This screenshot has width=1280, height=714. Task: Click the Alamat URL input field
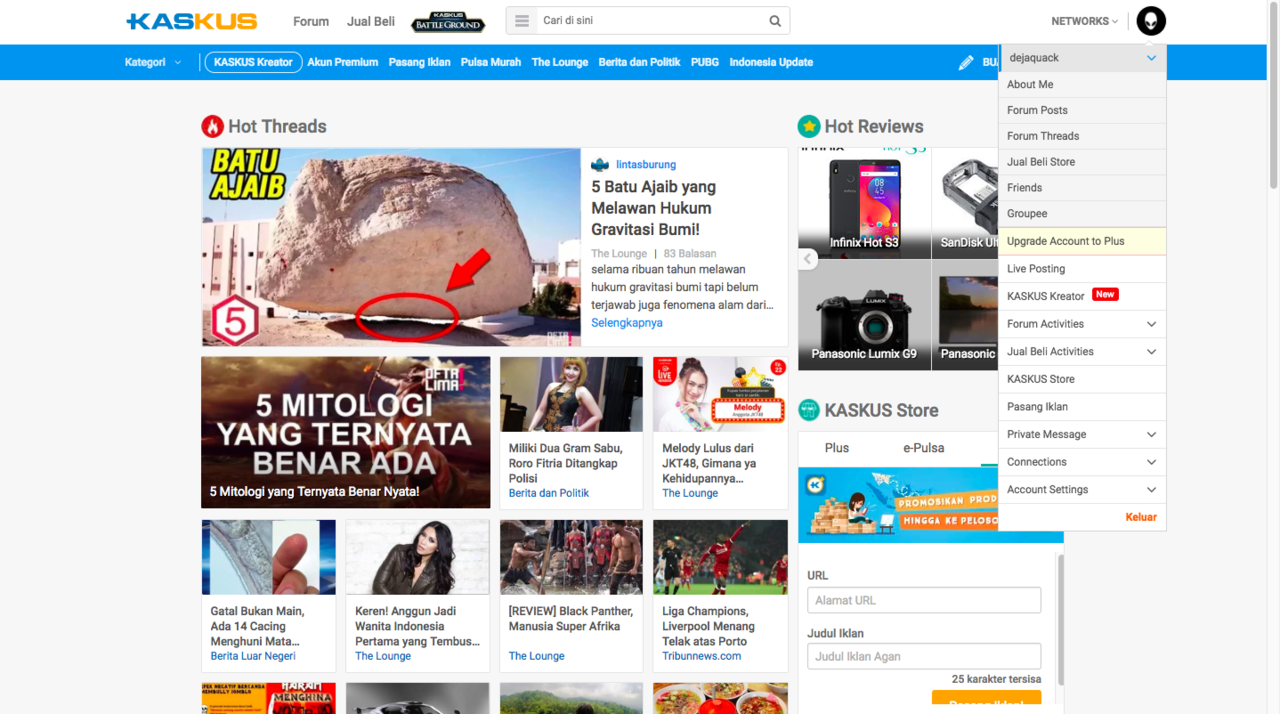pyautogui.click(x=924, y=600)
